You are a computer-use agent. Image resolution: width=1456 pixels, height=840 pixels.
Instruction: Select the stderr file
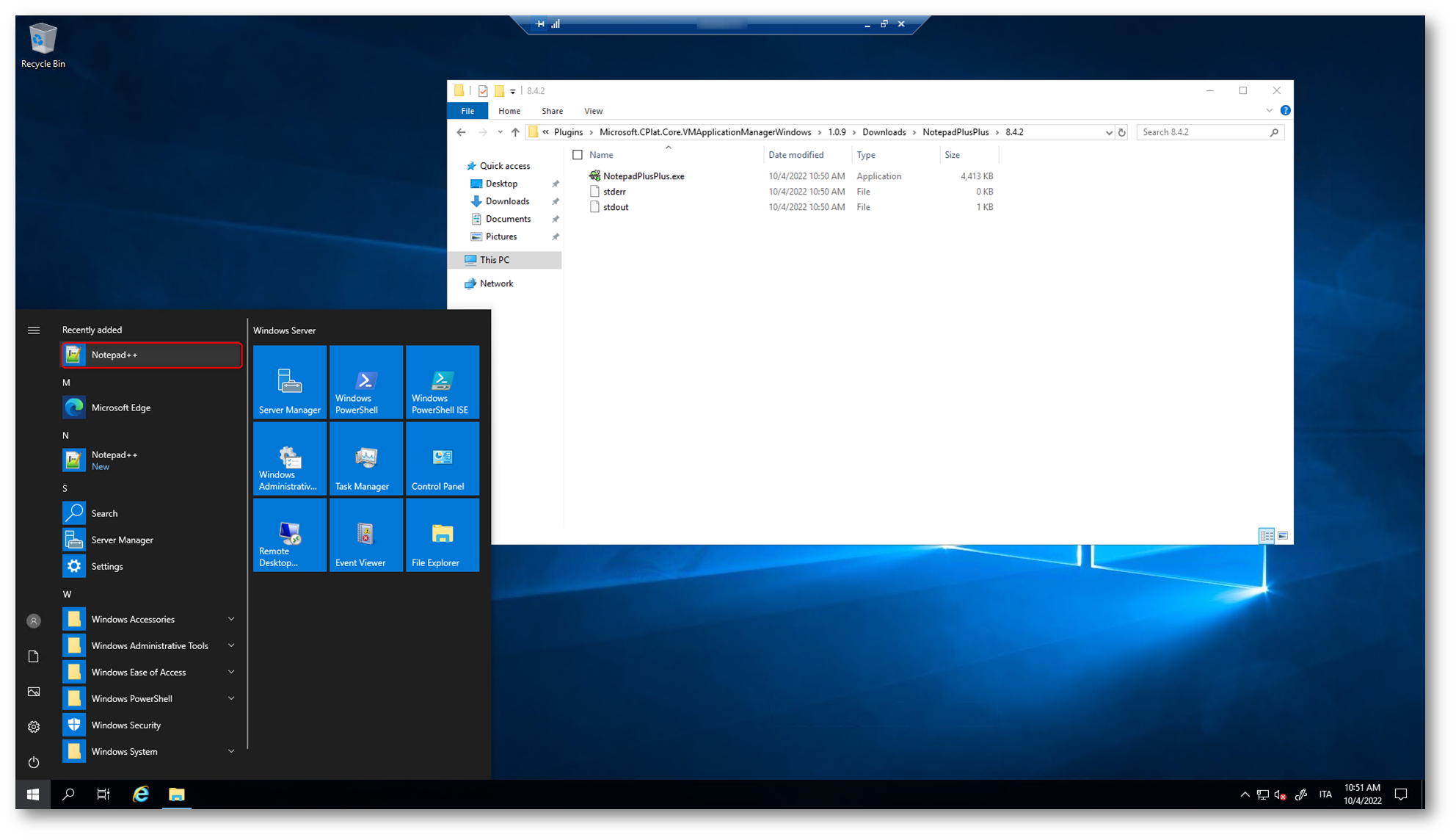614,192
